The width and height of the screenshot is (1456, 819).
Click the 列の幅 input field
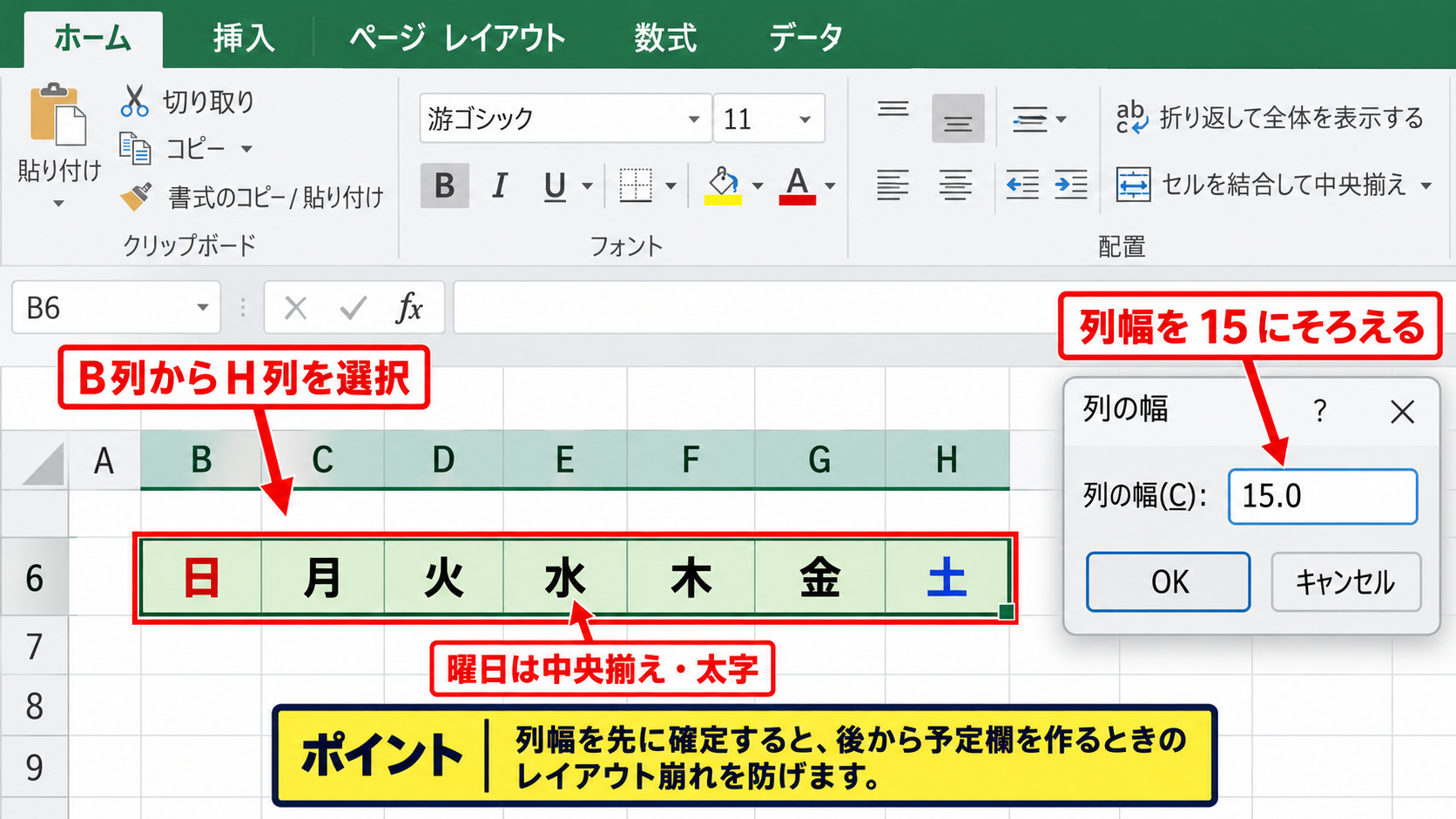tap(1323, 496)
